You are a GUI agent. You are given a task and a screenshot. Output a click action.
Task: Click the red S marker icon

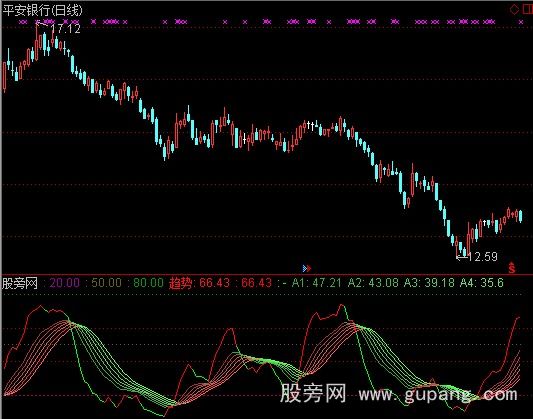[x=512, y=268]
